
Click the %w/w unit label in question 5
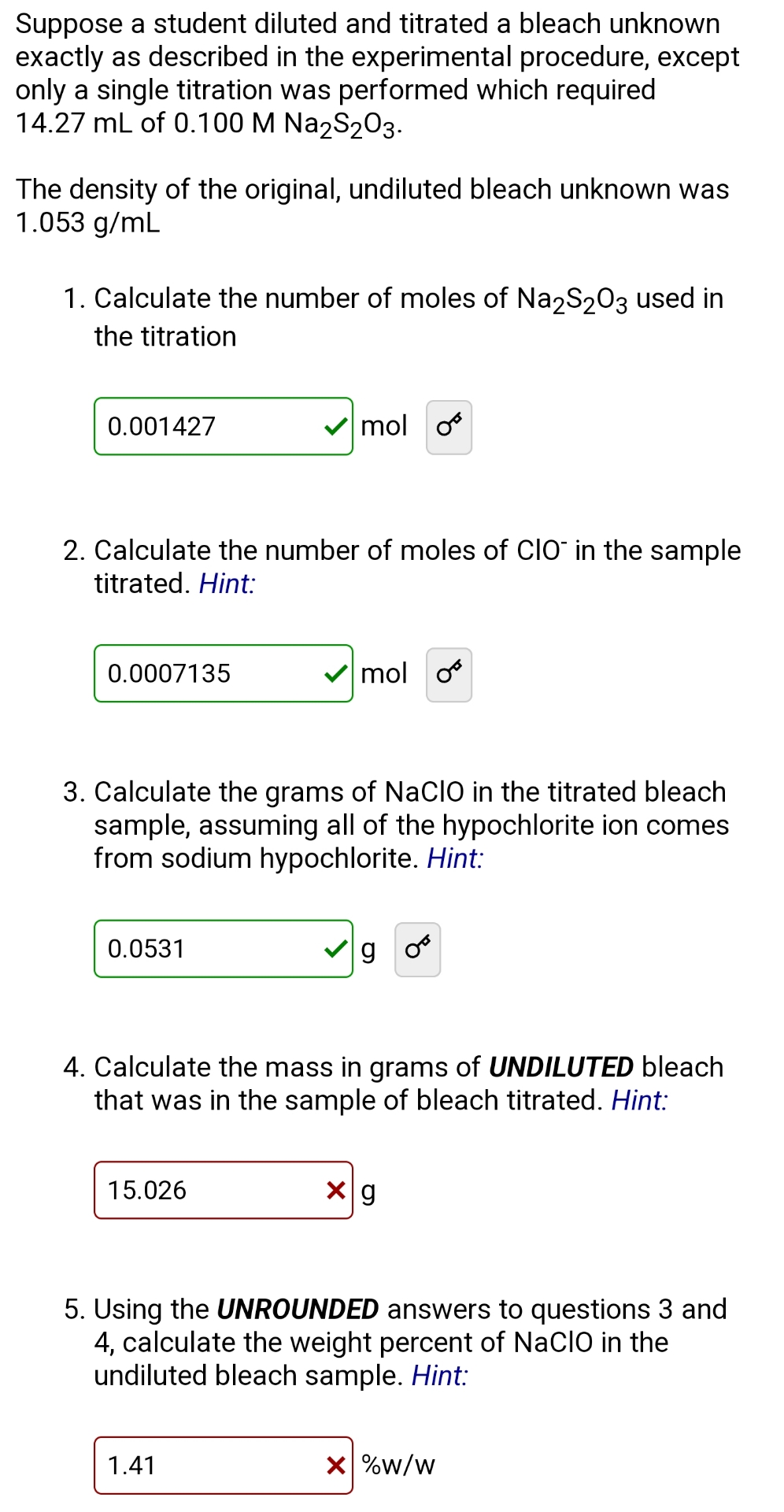tap(396, 1466)
